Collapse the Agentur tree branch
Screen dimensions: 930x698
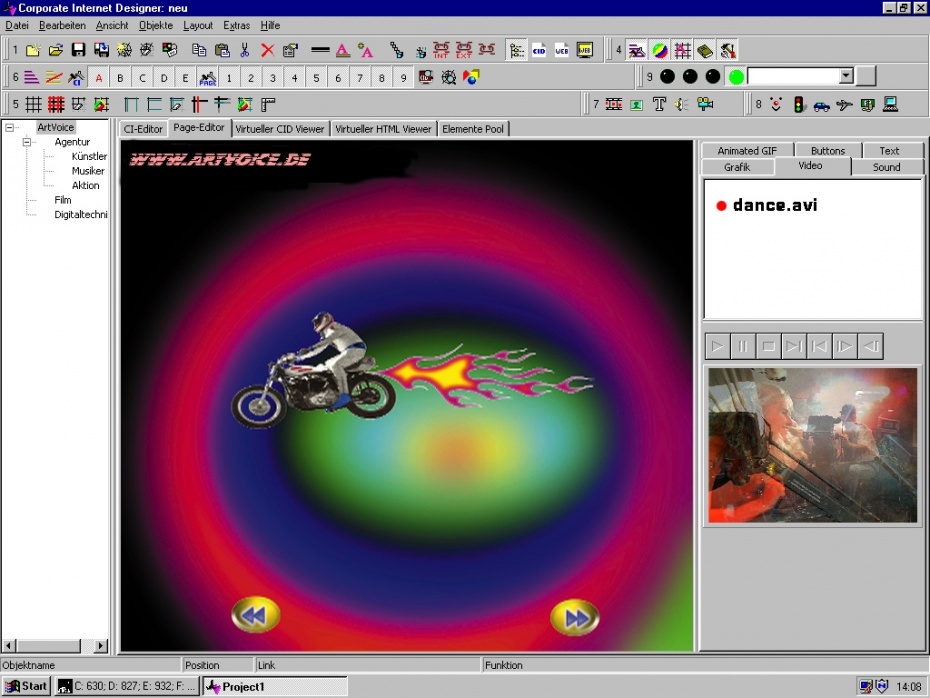coord(27,142)
